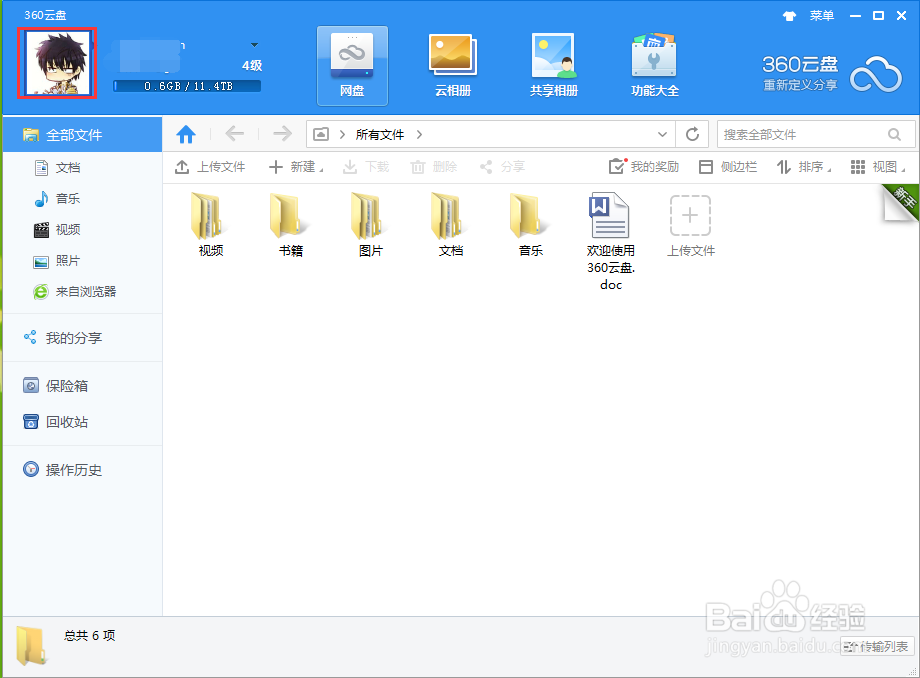The height and width of the screenshot is (678, 920).
Task: Go to home with the house icon
Action: [186, 134]
